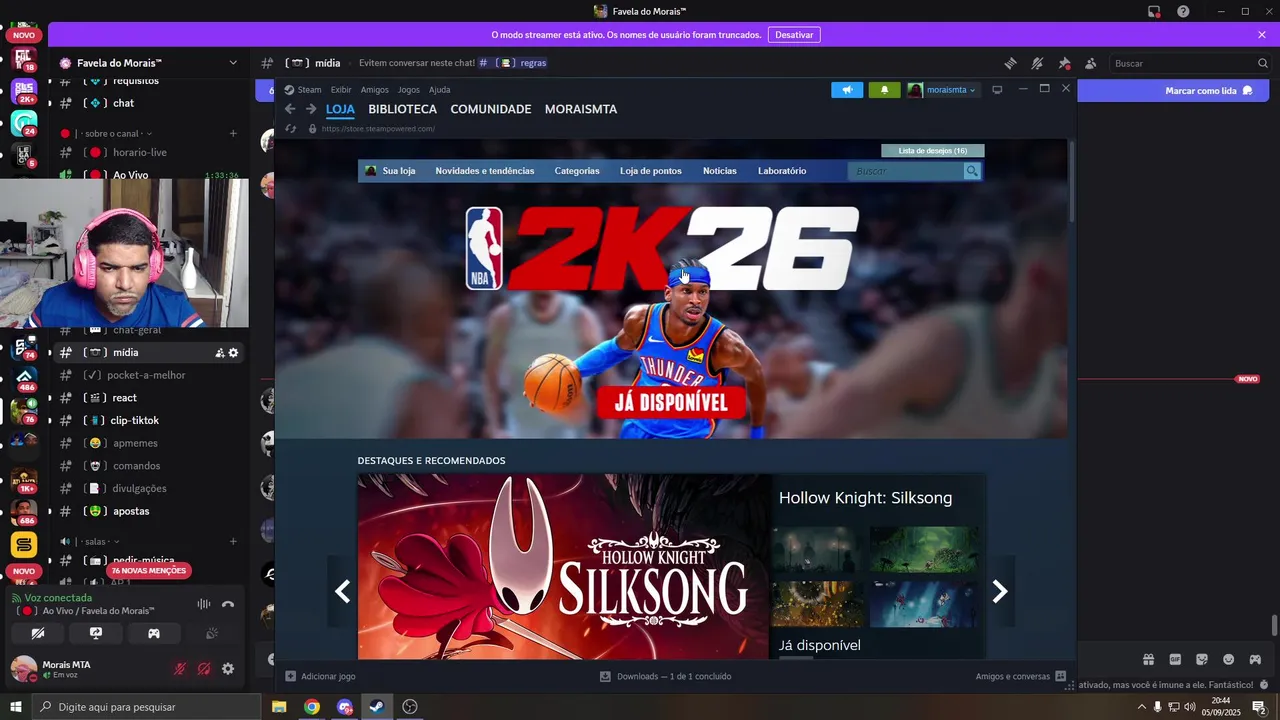
Task: Reload the Steam store page
Action: tap(291, 128)
